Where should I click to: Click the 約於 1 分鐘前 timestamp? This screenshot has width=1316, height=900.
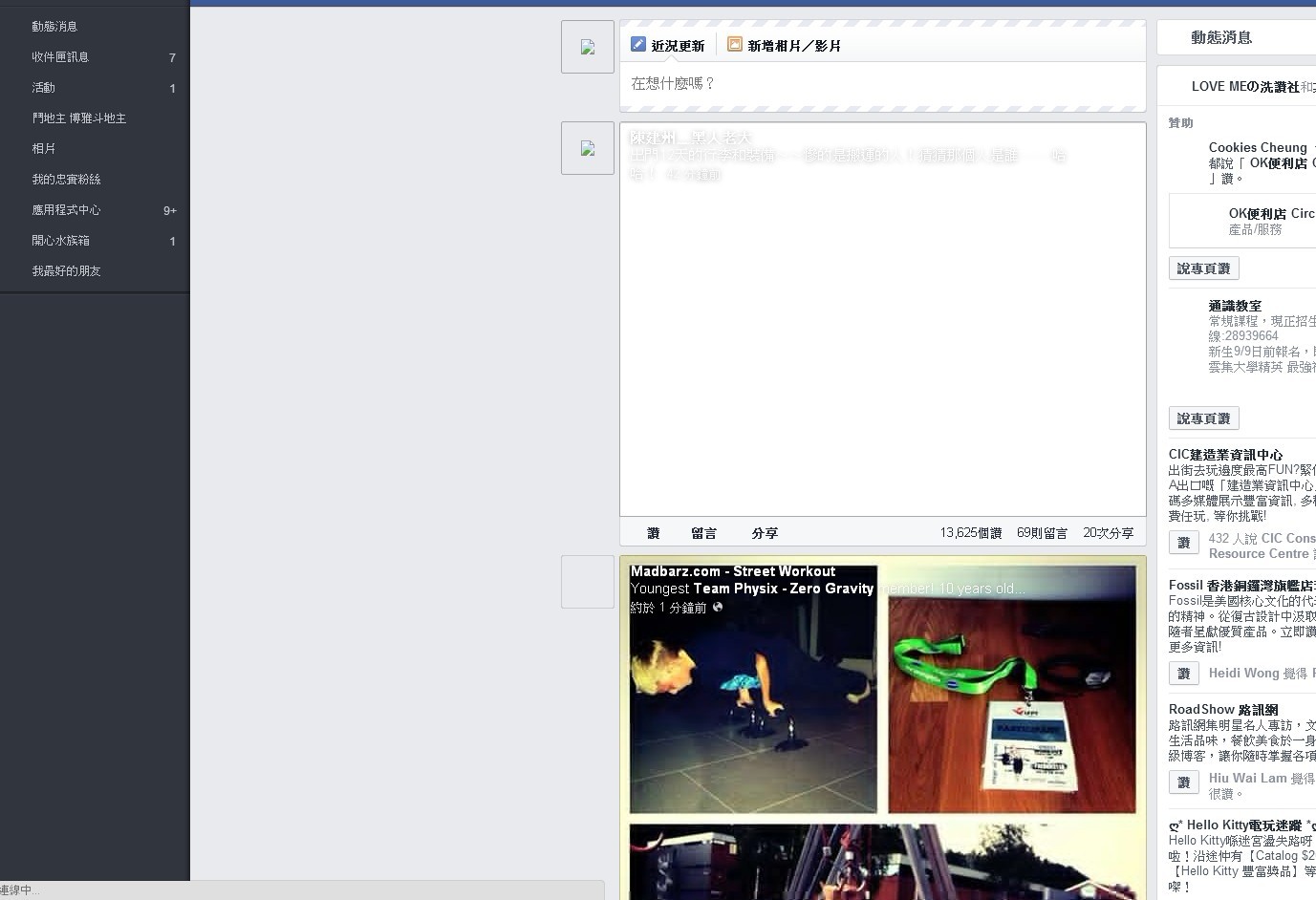click(x=668, y=608)
